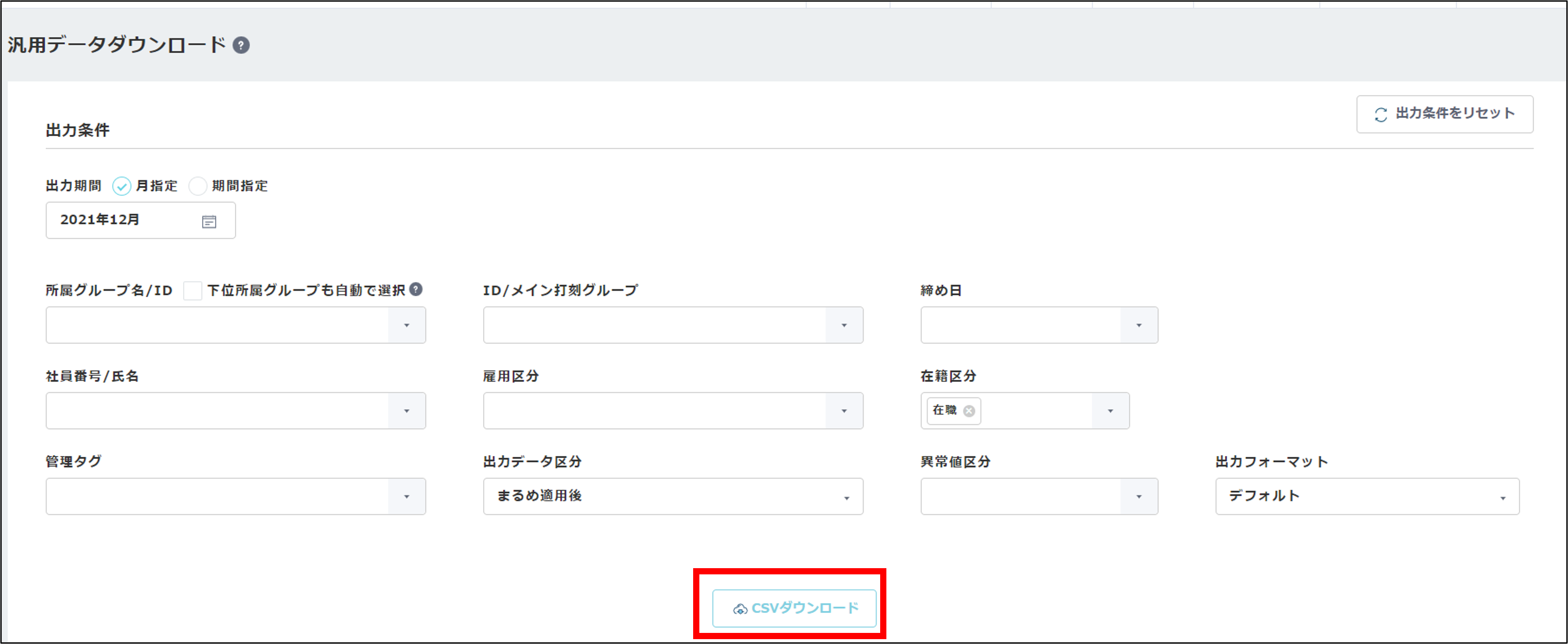The width and height of the screenshot is (1568, 644).
Task: Click 汎用データダウンロード page title
Action: click(117, 45)
